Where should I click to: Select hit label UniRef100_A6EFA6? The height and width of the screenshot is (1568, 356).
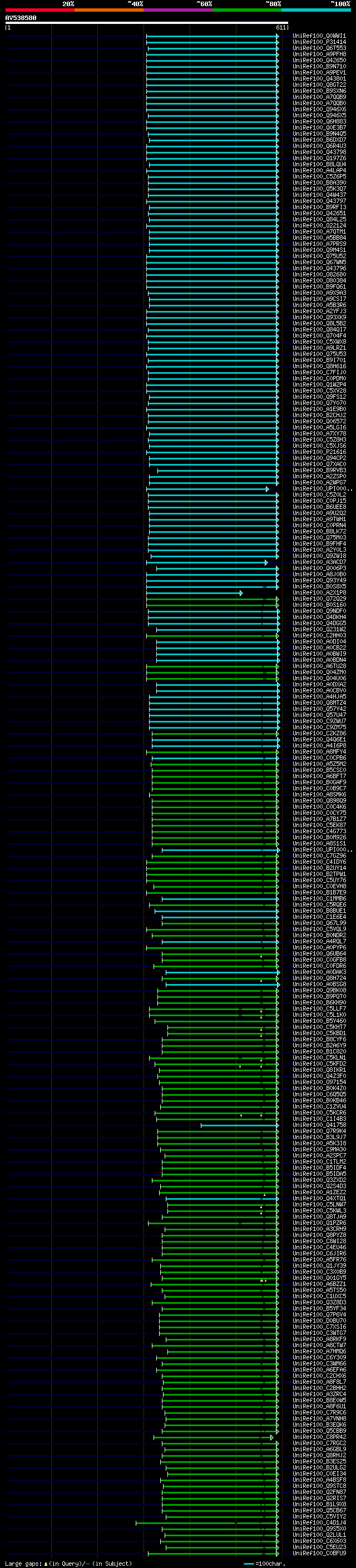pyautogui.click(x=319, y=1369)
